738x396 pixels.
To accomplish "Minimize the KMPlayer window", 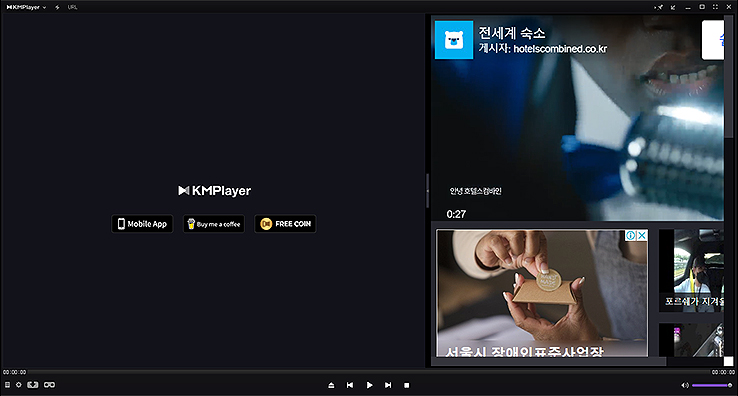I will coord(688,7).
